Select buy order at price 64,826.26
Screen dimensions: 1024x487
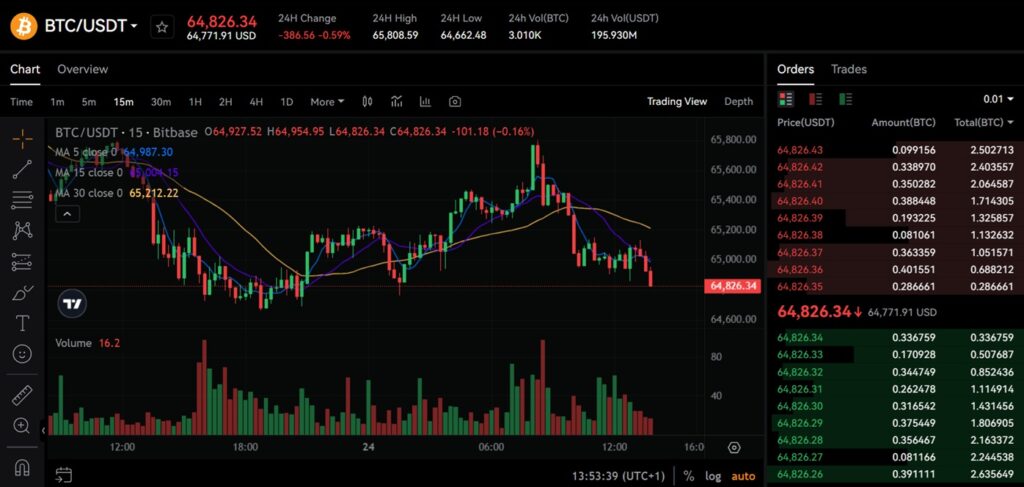click(x=896, y=474)
